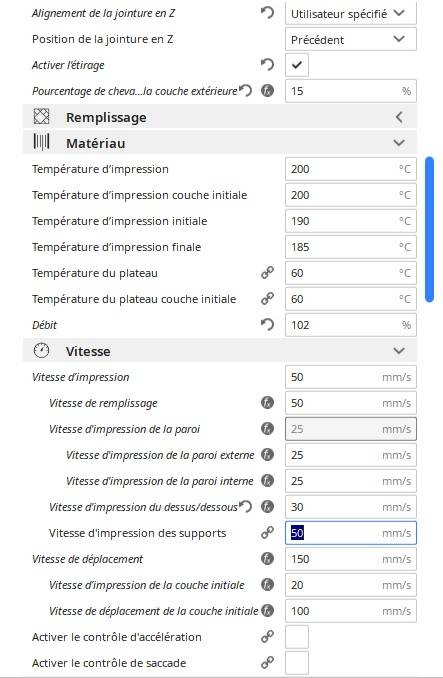The width and height of the screenshot is (443, 678).
Task: Enable Activer le contrôle de saccade checkbox
Action: point(297,663)
